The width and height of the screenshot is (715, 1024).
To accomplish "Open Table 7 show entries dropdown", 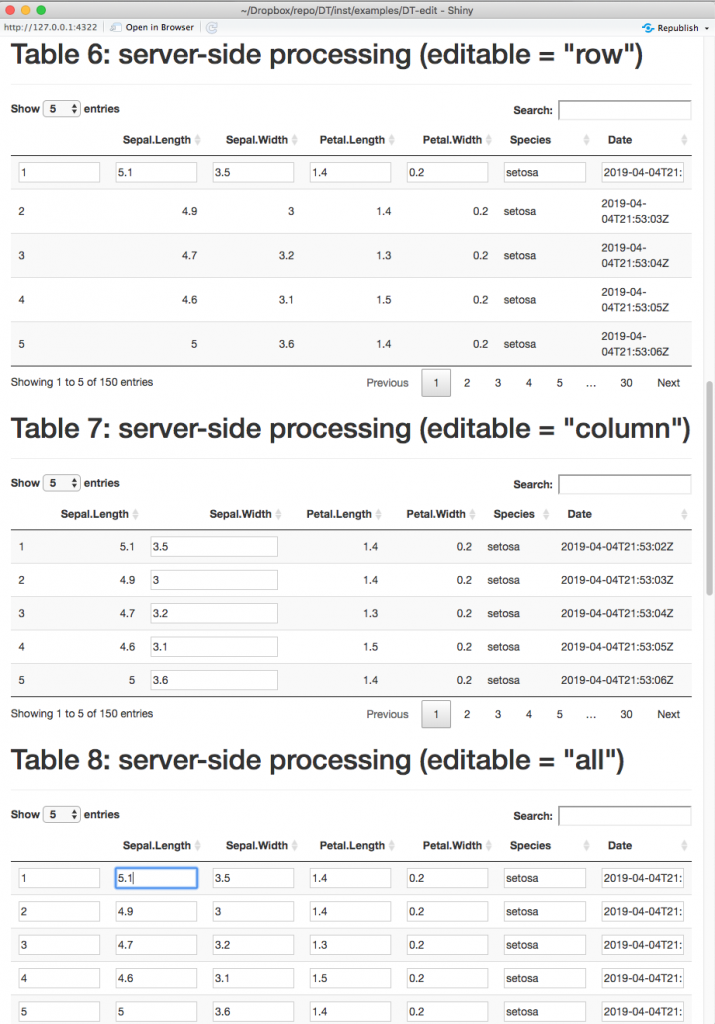I will pyautogui.click(x=61, y=483).
